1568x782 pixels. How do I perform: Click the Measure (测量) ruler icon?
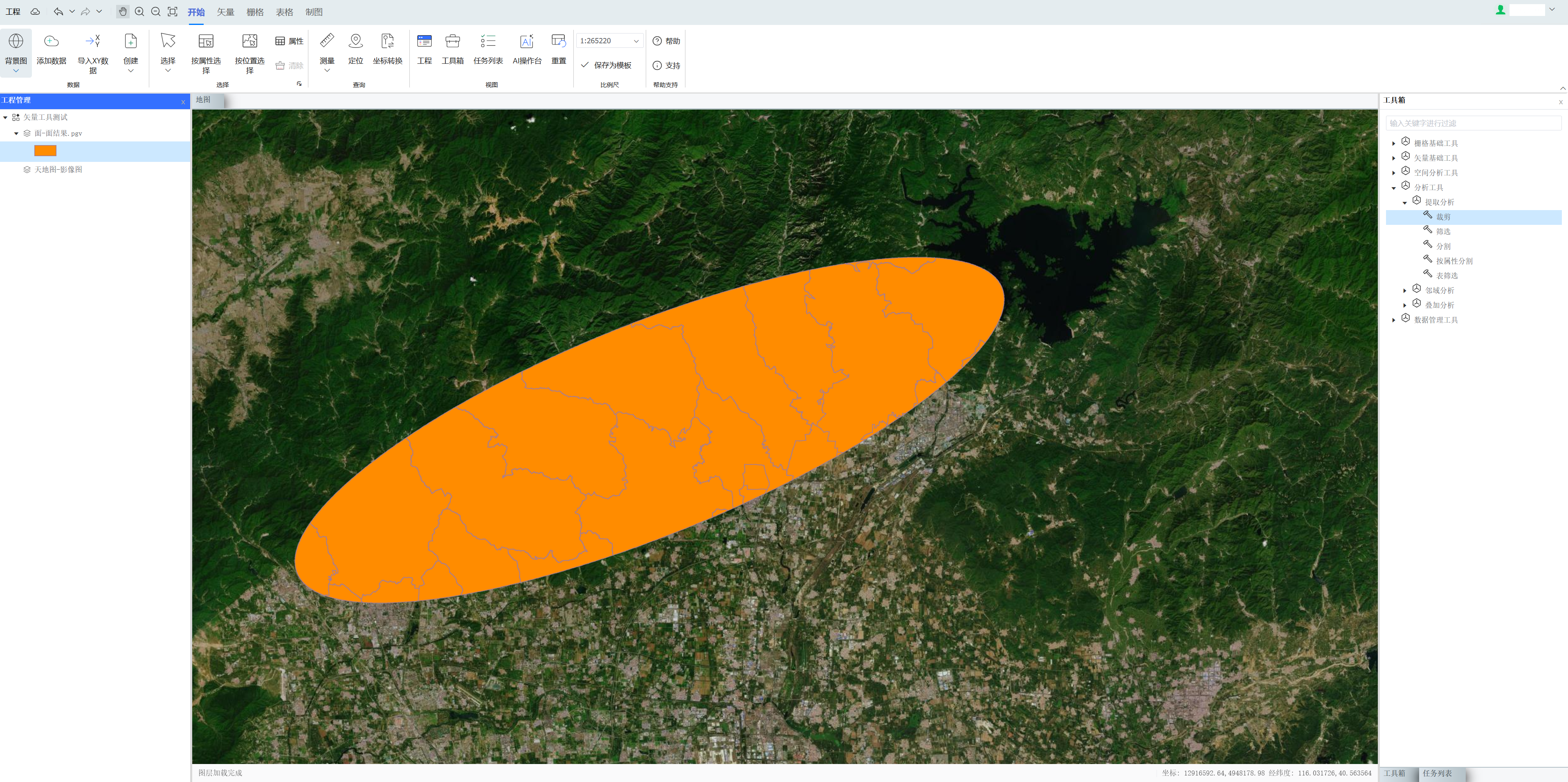[x=327, y=41]
